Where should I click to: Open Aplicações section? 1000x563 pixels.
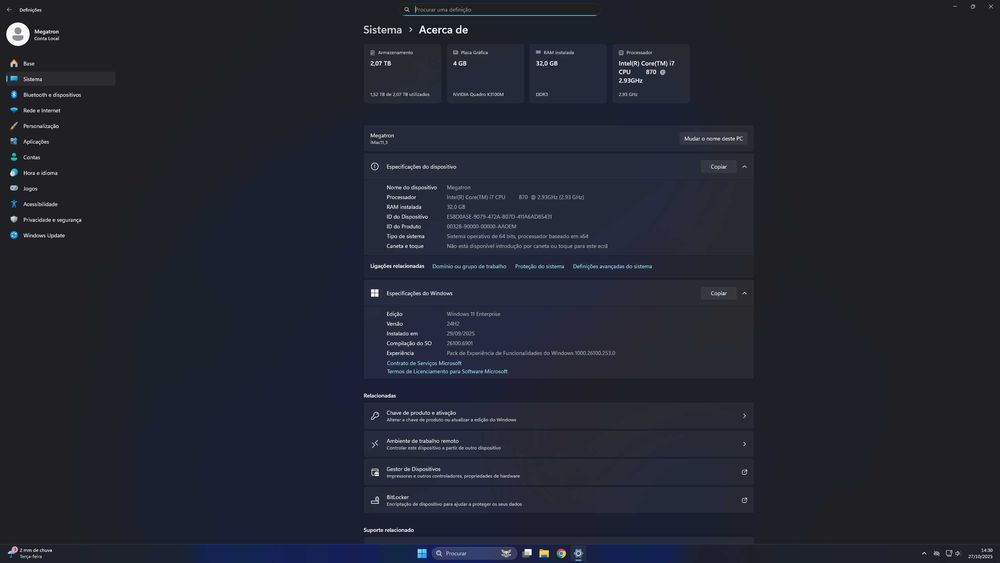tap(60, 142)
